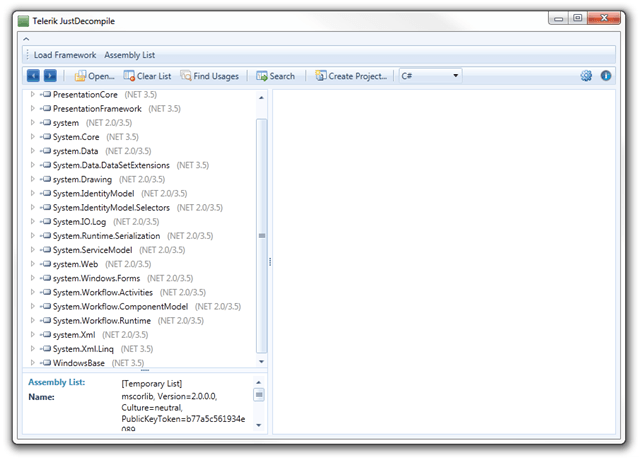640x460 pixels.
Task: Click the System.ServiceModel assembly icon
Action: 46,250
